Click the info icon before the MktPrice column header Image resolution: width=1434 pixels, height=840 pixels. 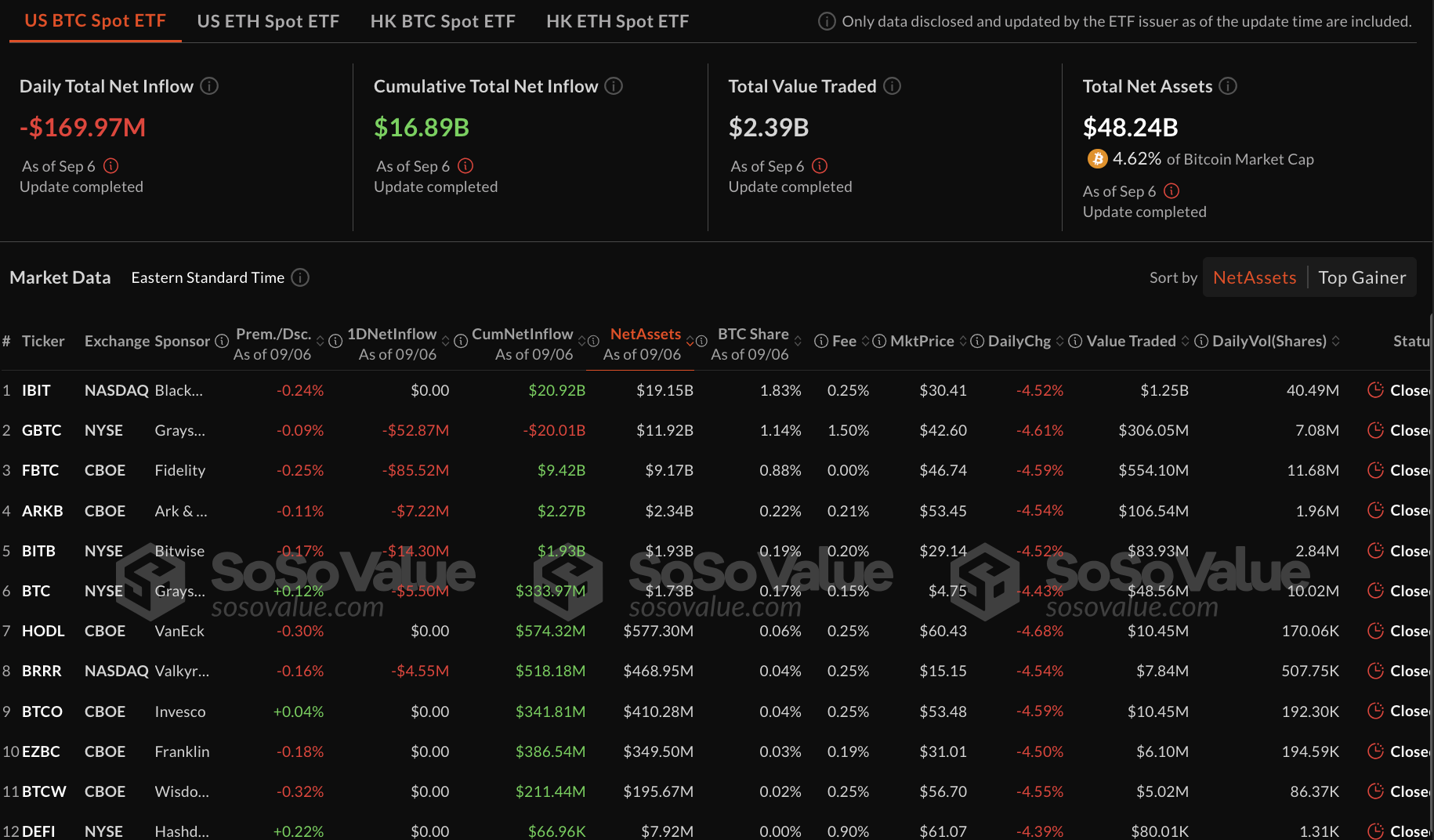pos(879,341)
